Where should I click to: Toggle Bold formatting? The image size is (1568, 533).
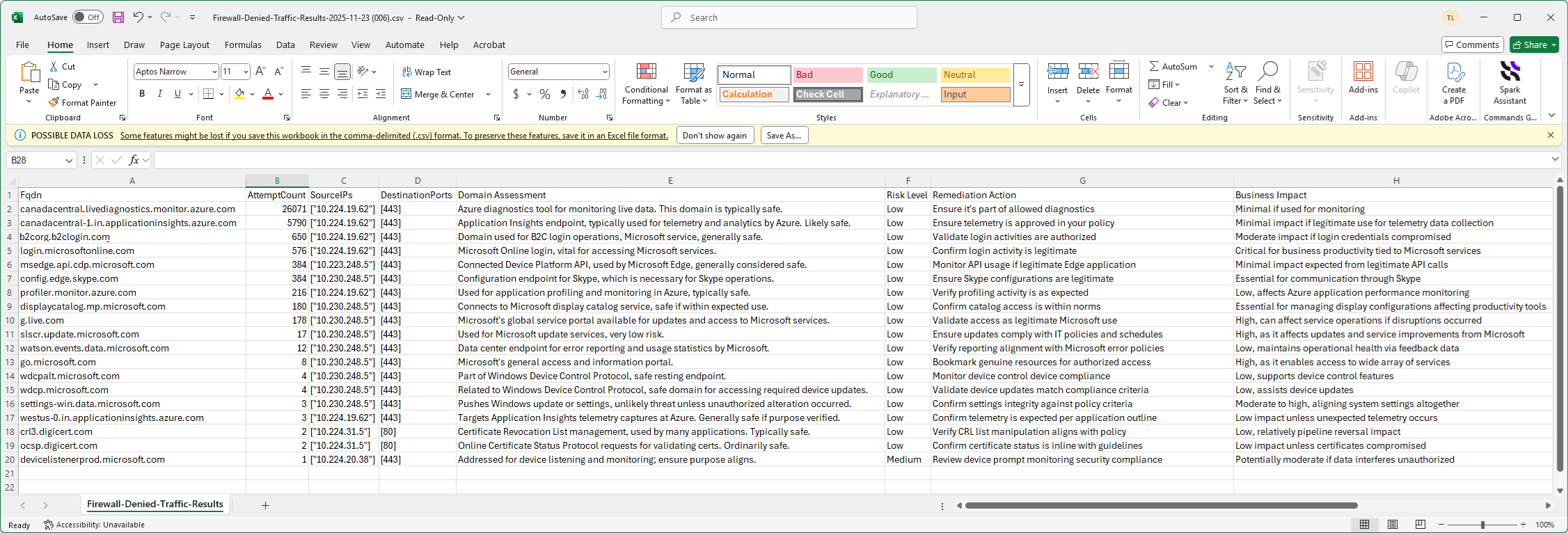(142, 94)
